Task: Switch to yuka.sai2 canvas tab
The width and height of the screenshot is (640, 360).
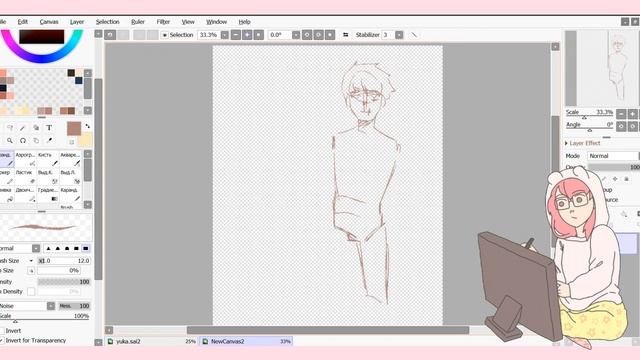Action: pyautogui.click(x=152, y=341)
